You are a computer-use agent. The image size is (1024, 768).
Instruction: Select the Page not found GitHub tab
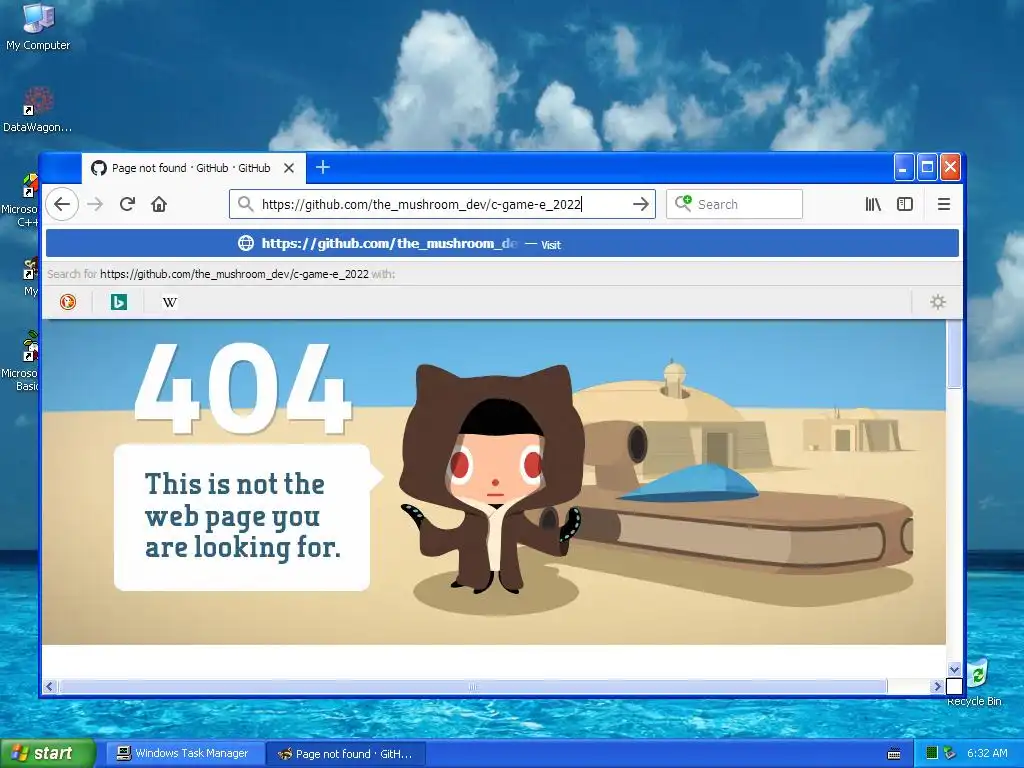[x=193, y=168]
